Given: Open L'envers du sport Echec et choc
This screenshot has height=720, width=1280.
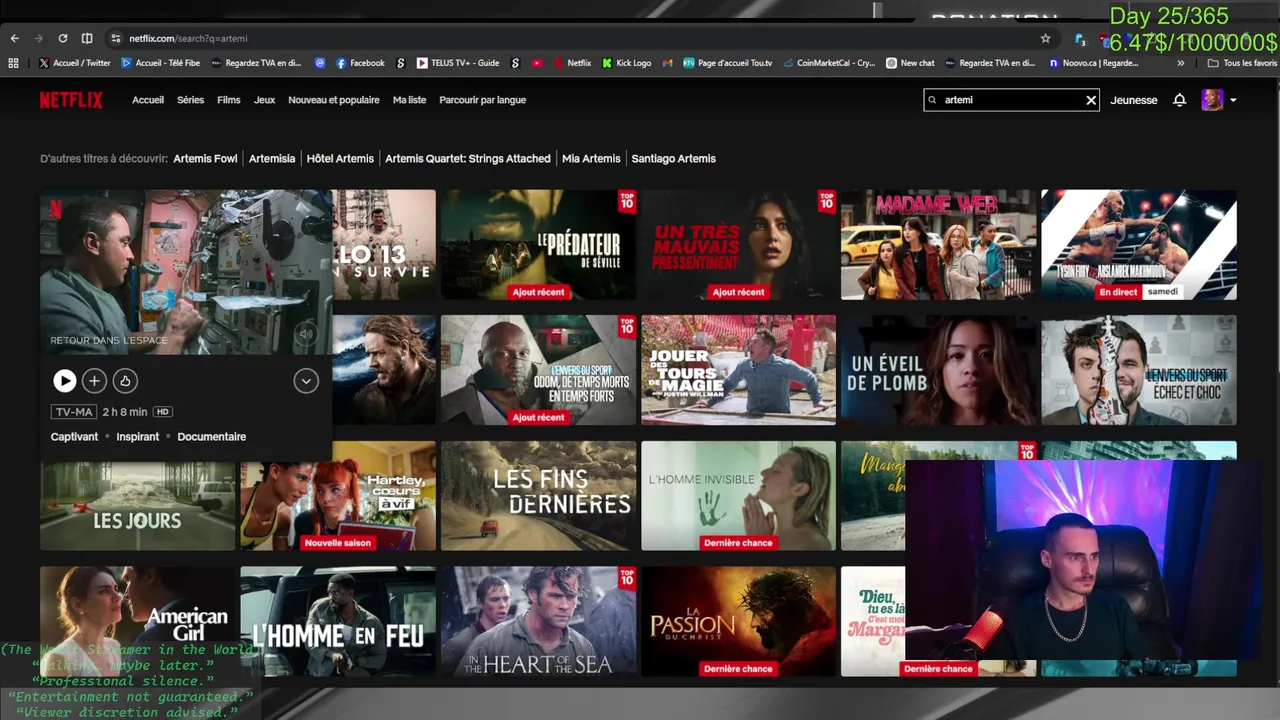Looking at the screenshot, I should (x=1139, y=370).
